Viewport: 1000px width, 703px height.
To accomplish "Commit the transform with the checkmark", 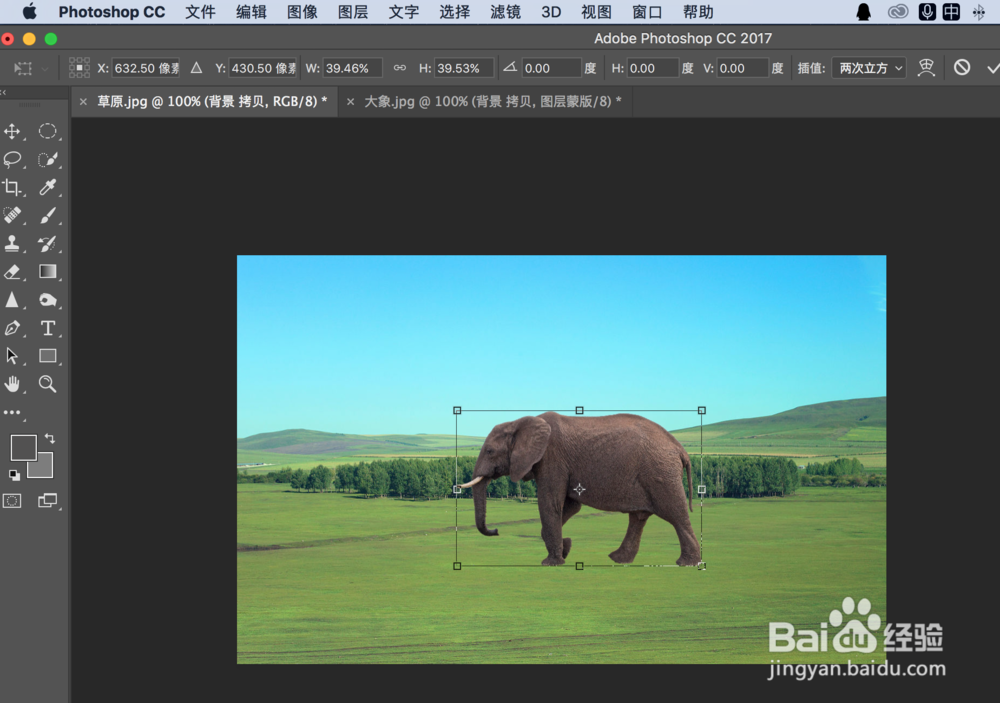I will [992, 68].
